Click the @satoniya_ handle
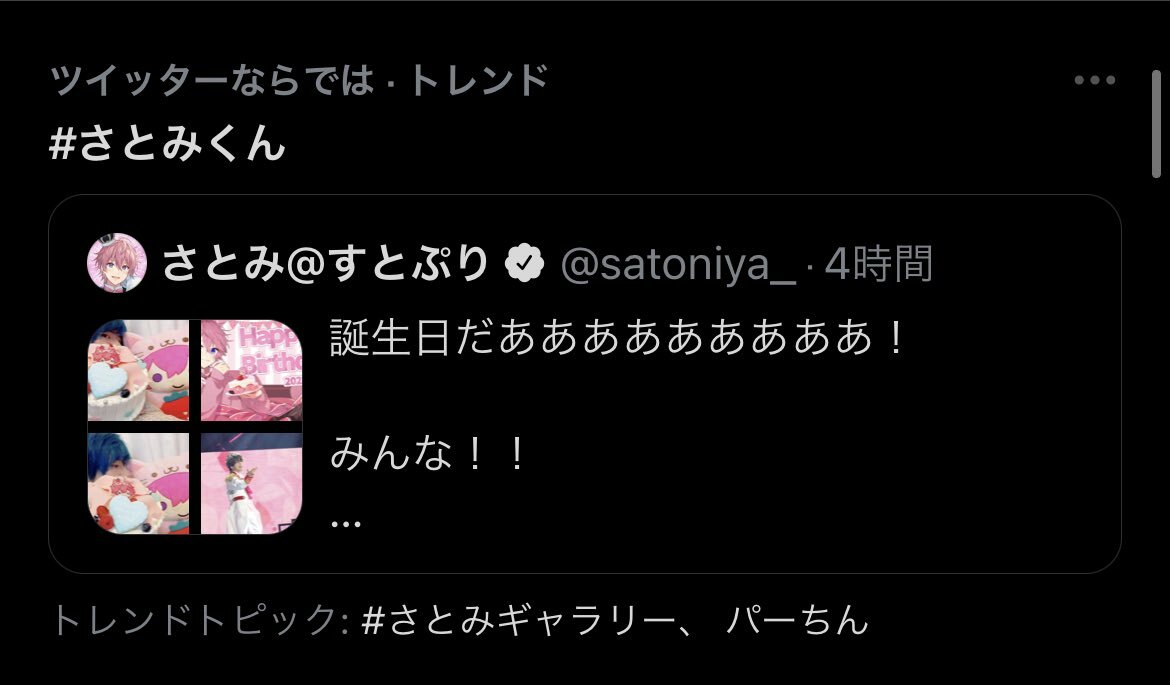The height and width of the screenshot is (685, 1170). pyautogui.click(x=678, y=264)
